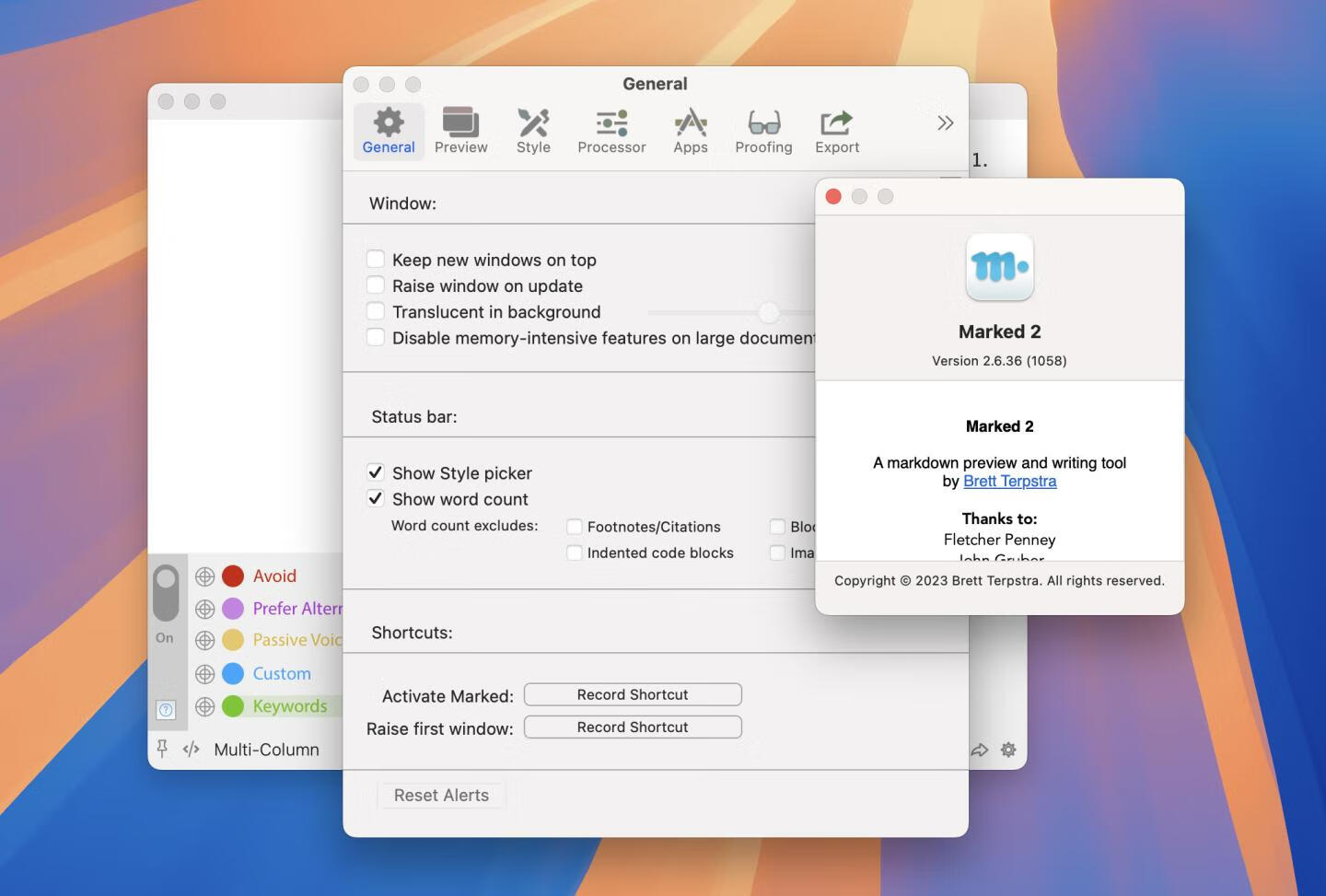Select the Avoid highlight category
The width and height of the screenshot is (1326, 896).
tap(274, 576)
